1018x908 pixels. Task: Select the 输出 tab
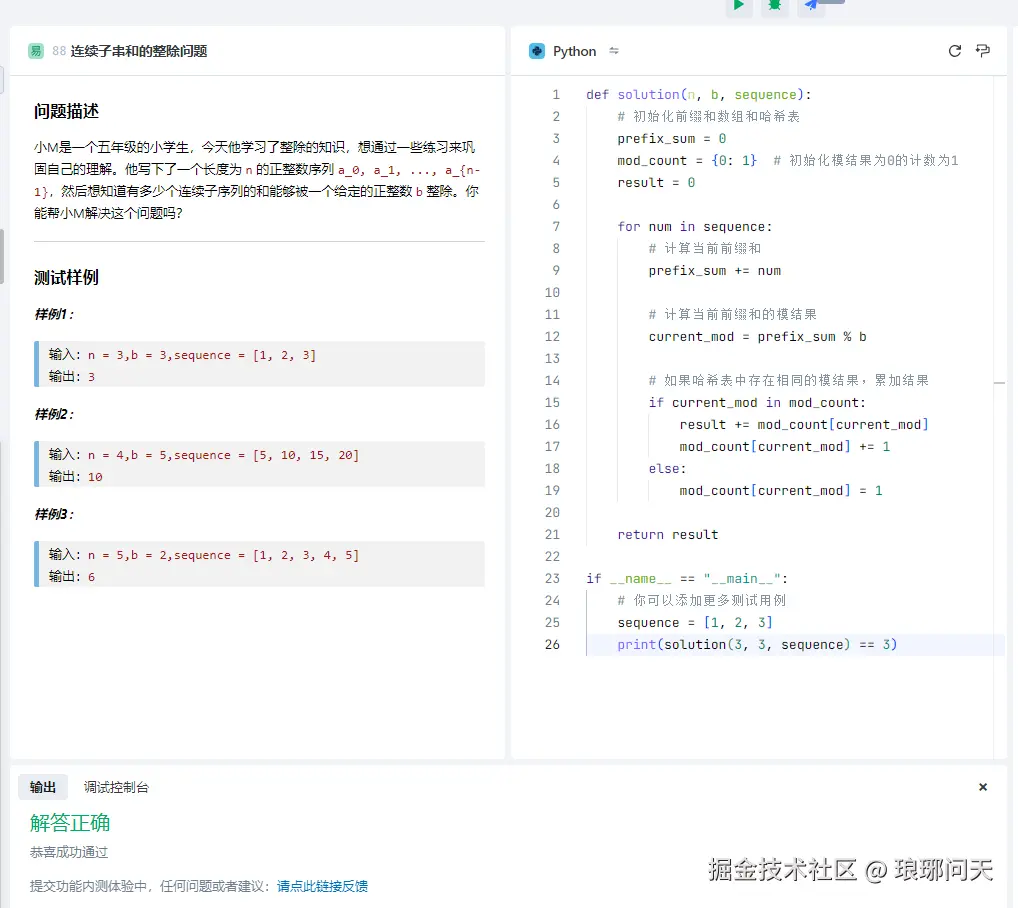pos(42,787)
